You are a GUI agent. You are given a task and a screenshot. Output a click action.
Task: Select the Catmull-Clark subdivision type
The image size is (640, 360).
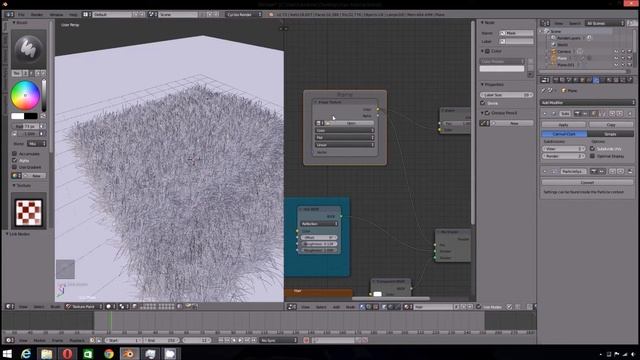[x=564, y=134]
